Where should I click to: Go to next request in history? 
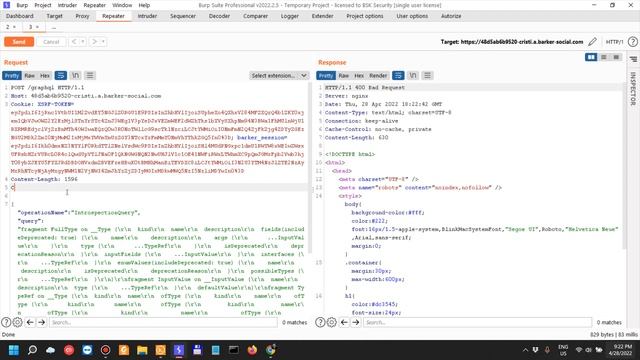(95, 42)
